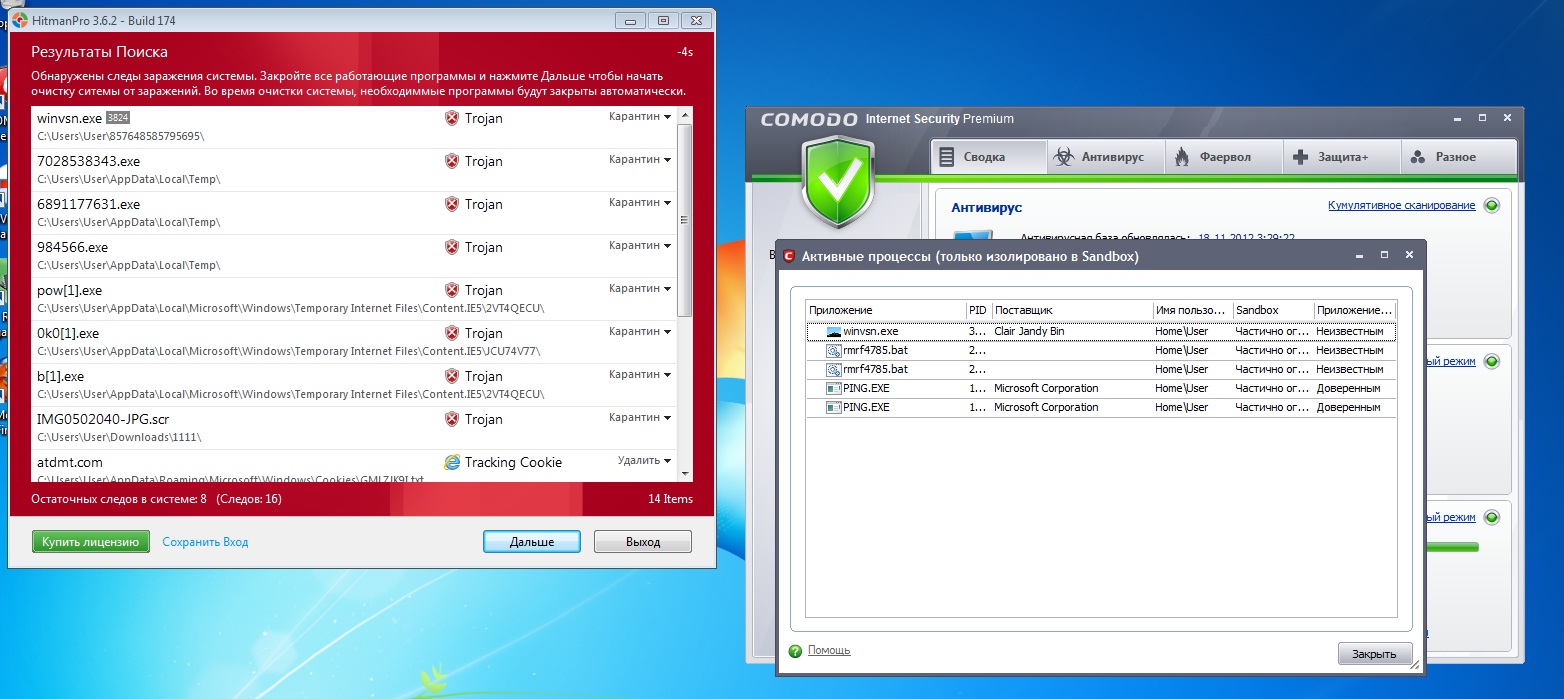Click the Clair Jandy Bin vendor cell
Screen dimensions: 1564x699
[x=1029, y=331]
